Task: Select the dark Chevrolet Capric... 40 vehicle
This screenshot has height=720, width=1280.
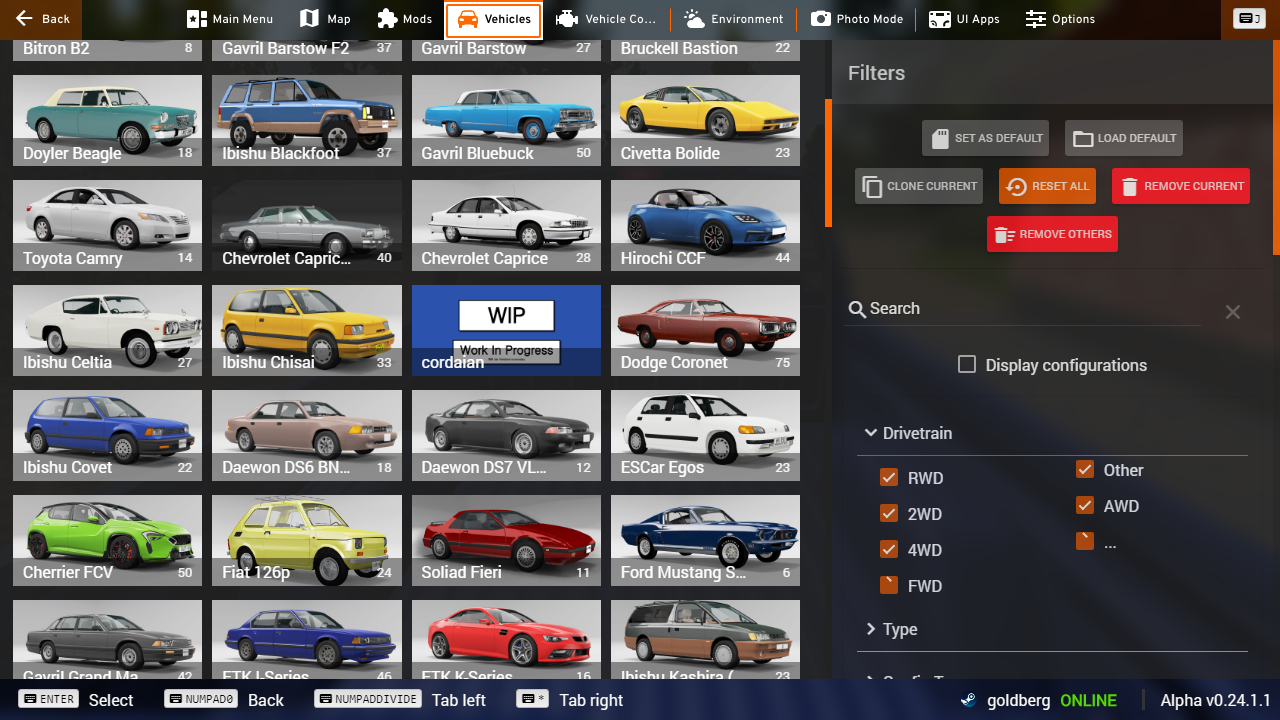Action: point(307,225)
